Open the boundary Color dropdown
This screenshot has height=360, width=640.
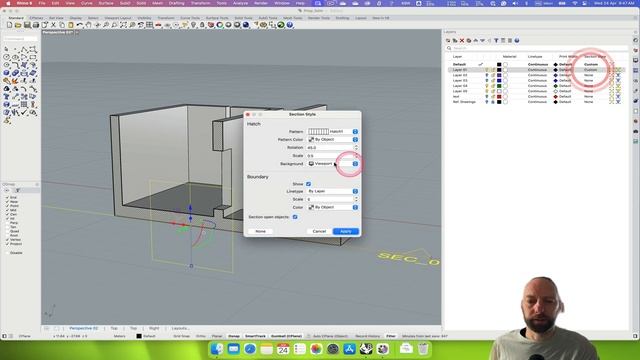click(333, 207)
